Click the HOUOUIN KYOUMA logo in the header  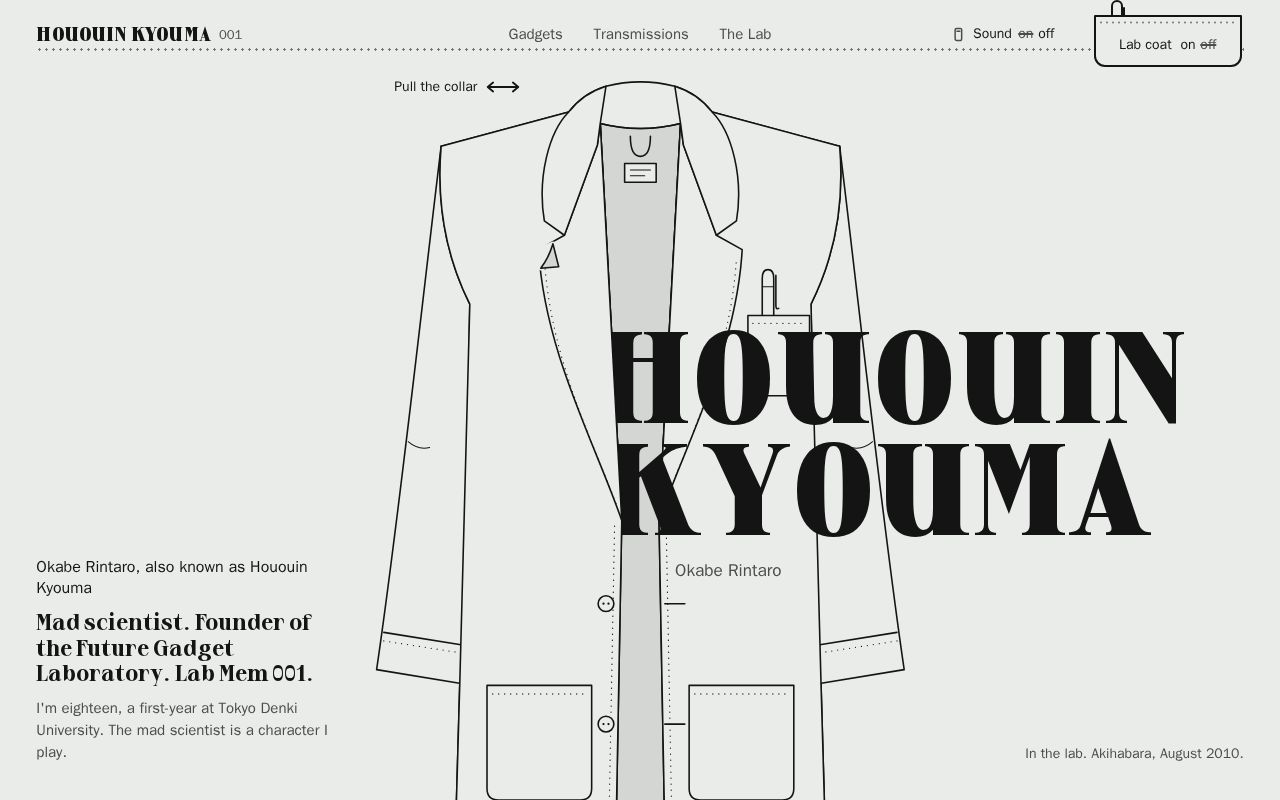123,34
